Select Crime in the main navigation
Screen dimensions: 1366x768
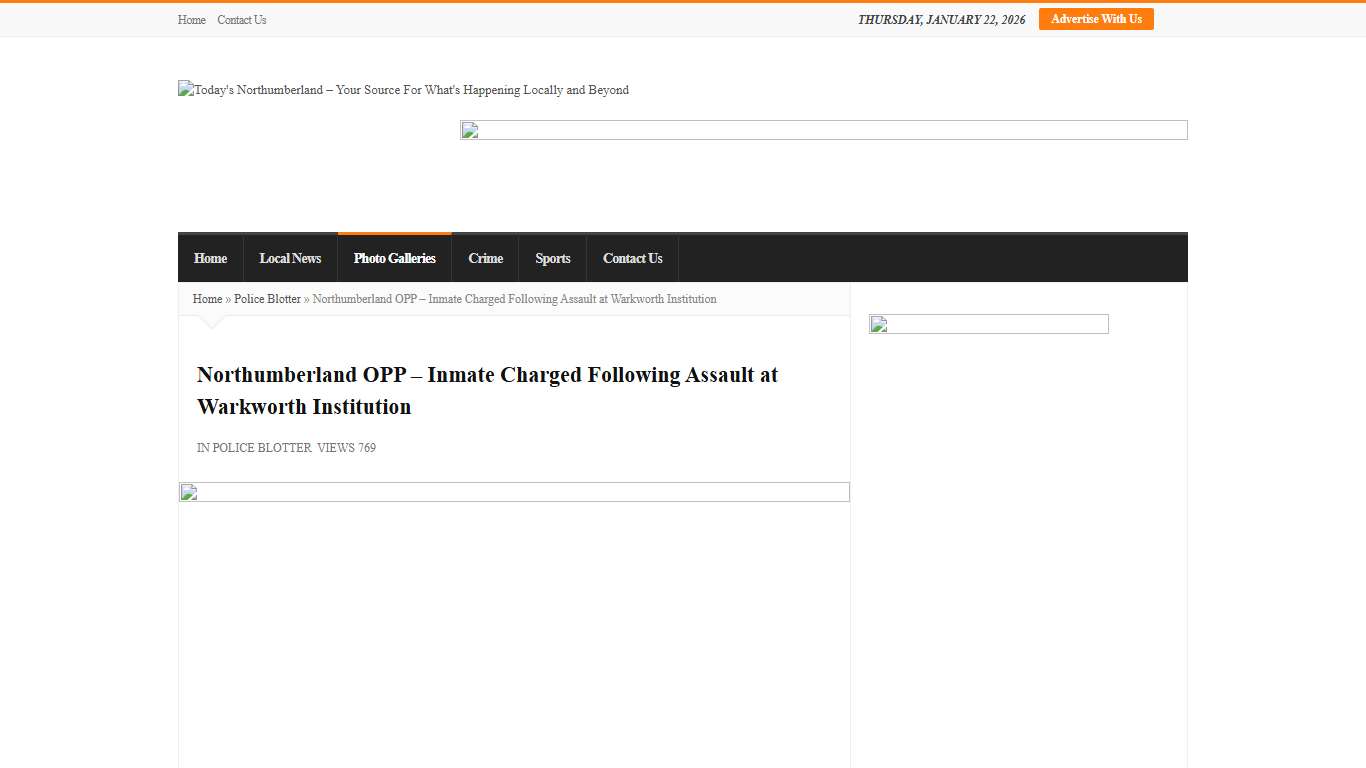click(x=485, y=258)
